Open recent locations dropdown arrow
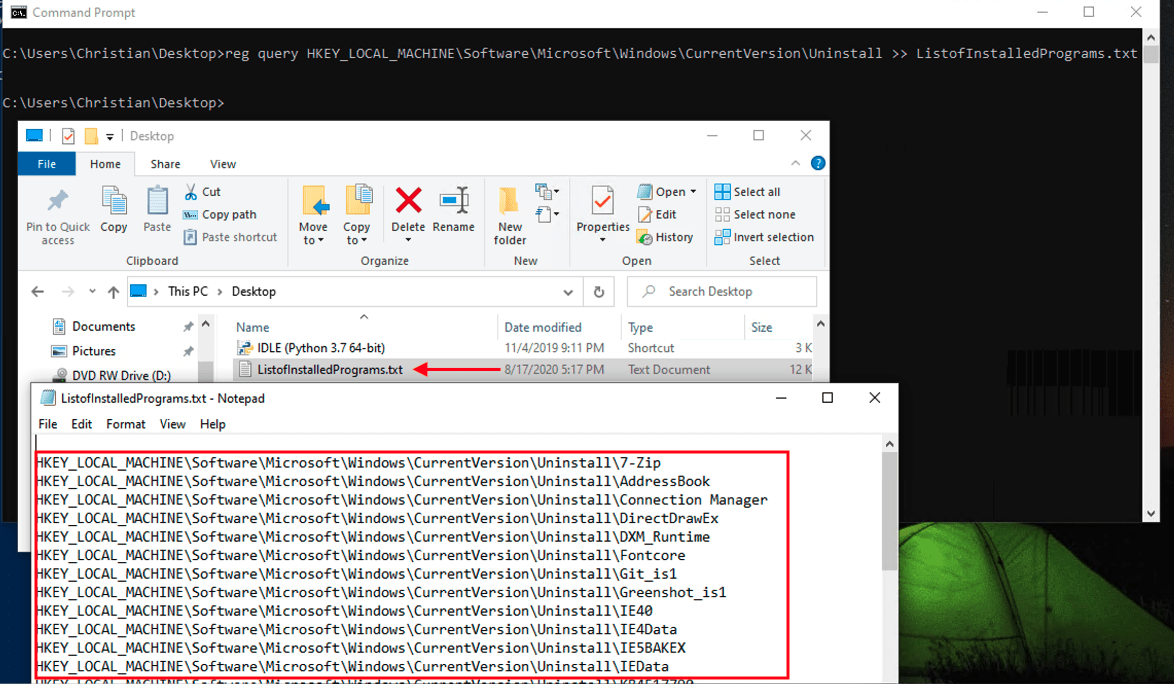Screen dimensions: 1174x684 92,292
